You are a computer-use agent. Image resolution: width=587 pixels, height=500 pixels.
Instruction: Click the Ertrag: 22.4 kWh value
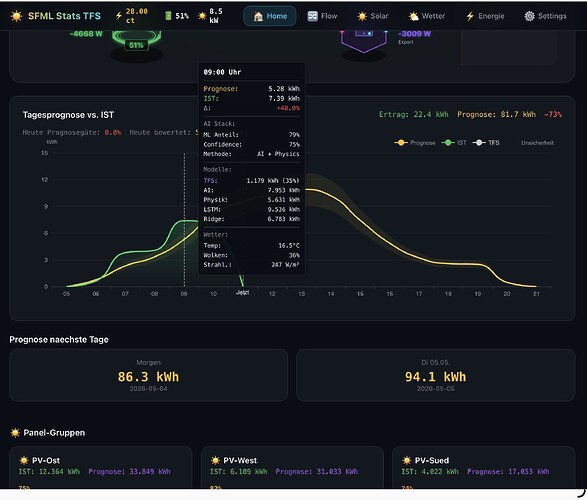[414, 115]
